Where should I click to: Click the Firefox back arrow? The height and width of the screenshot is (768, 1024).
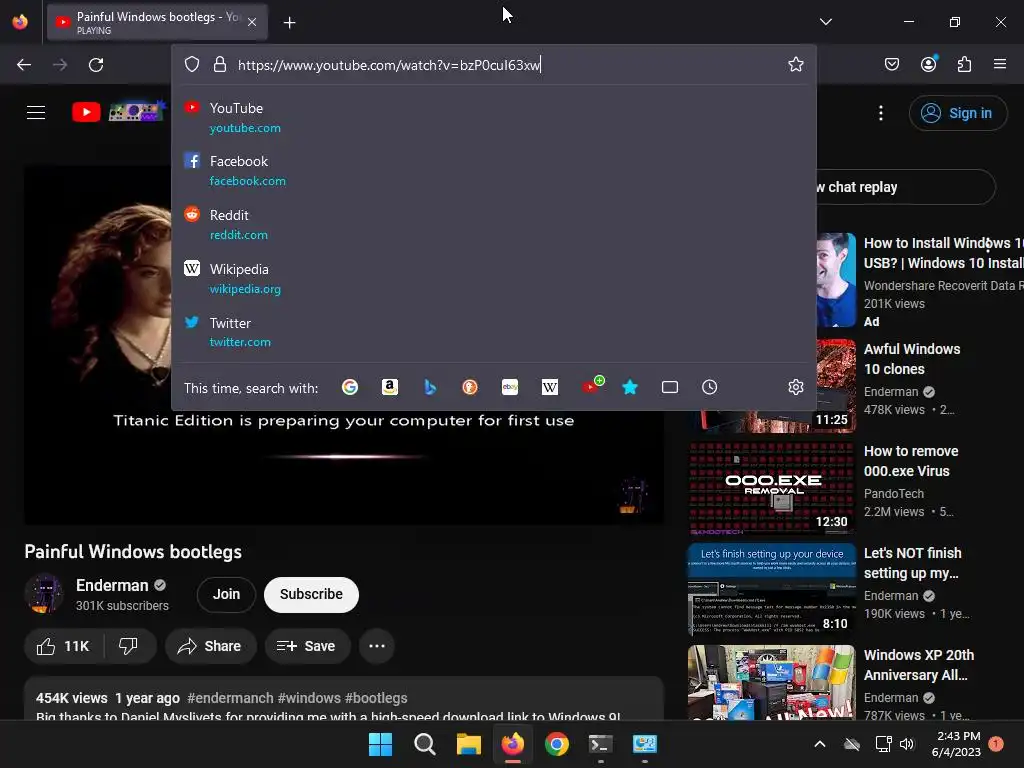(24, 65)
